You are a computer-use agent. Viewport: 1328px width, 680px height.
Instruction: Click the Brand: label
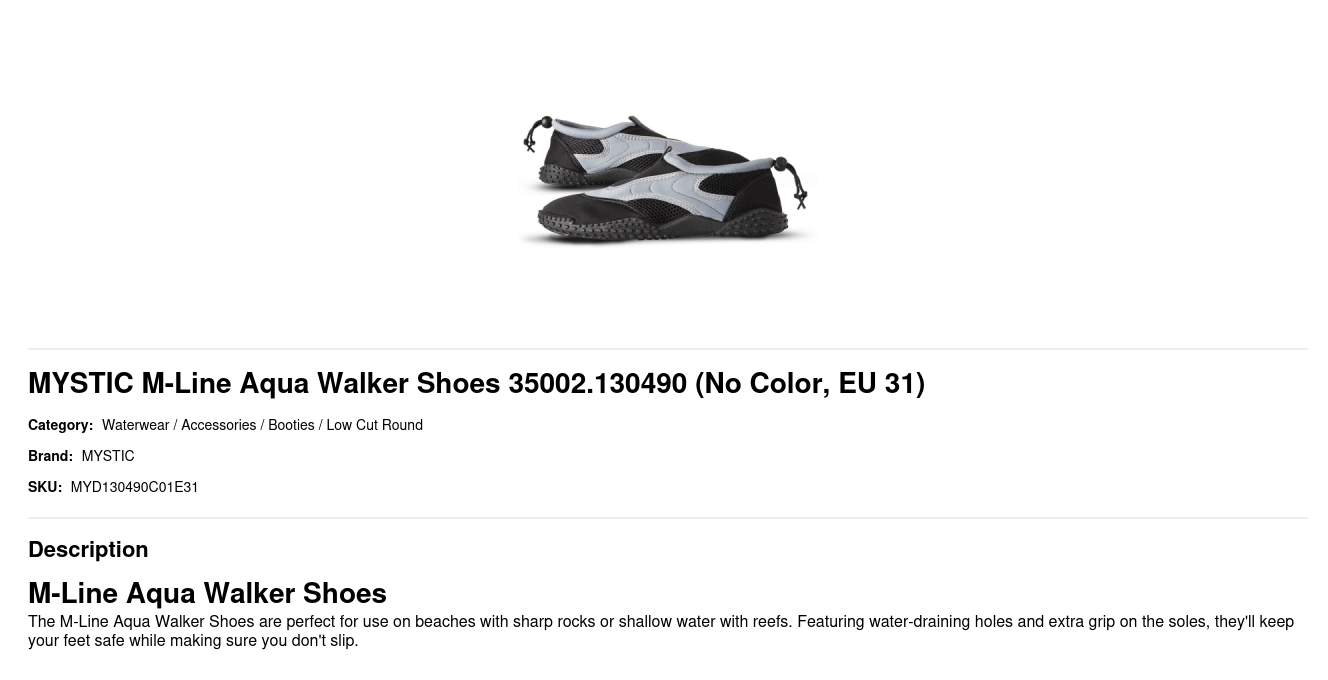[x=50, y=456]
